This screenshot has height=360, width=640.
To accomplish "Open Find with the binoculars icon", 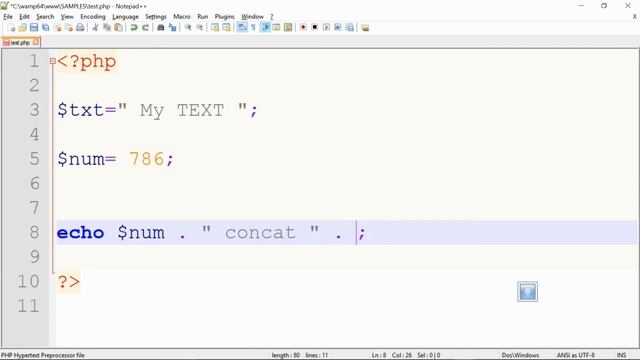I will [160, 27].
